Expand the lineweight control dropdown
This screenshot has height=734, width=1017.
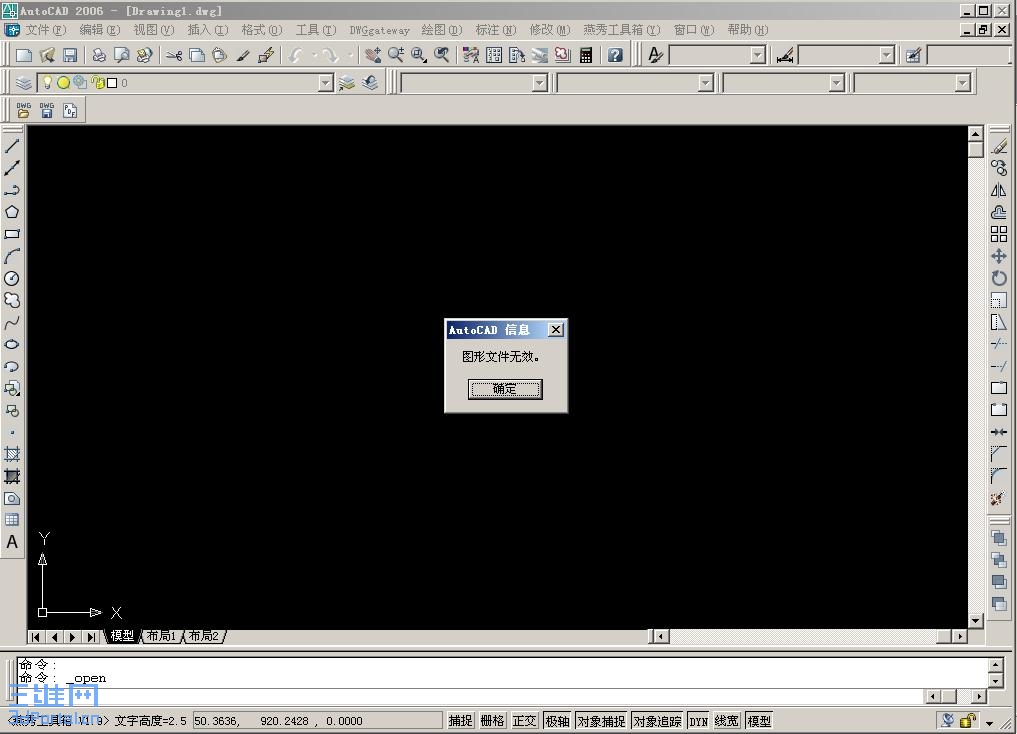pyautogui.click(x=837, y=83)
